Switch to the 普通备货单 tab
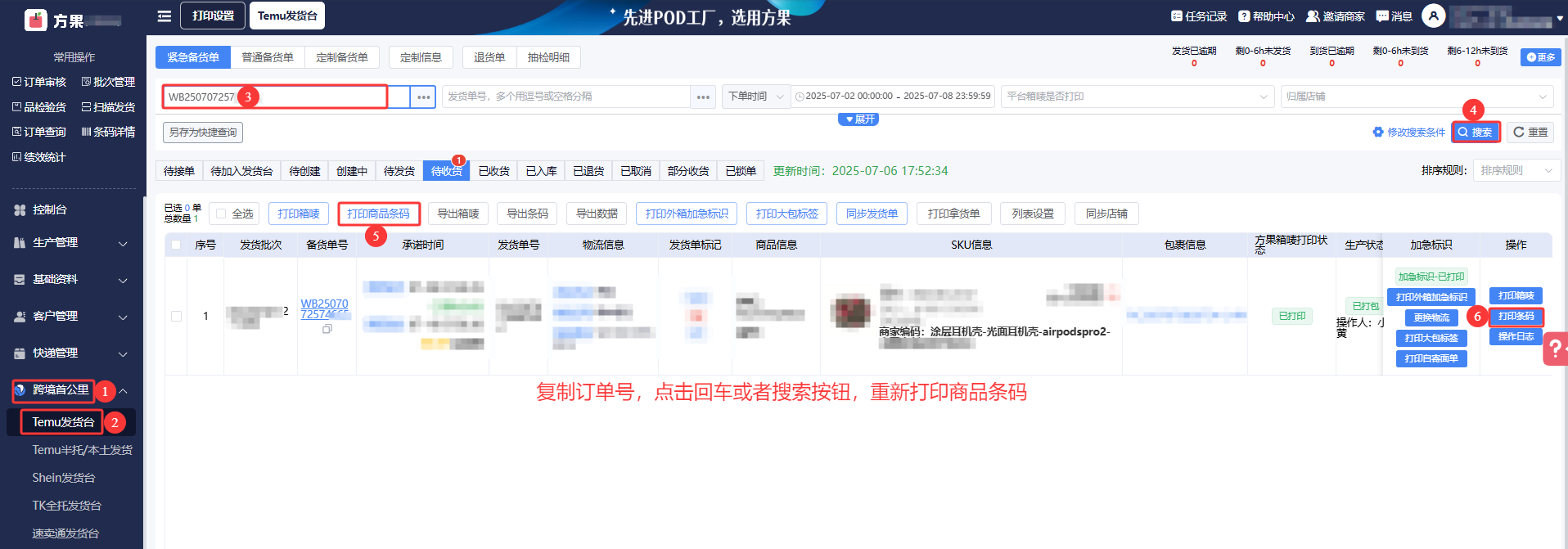Viewport: 1568px width, 549px height. 268,57
